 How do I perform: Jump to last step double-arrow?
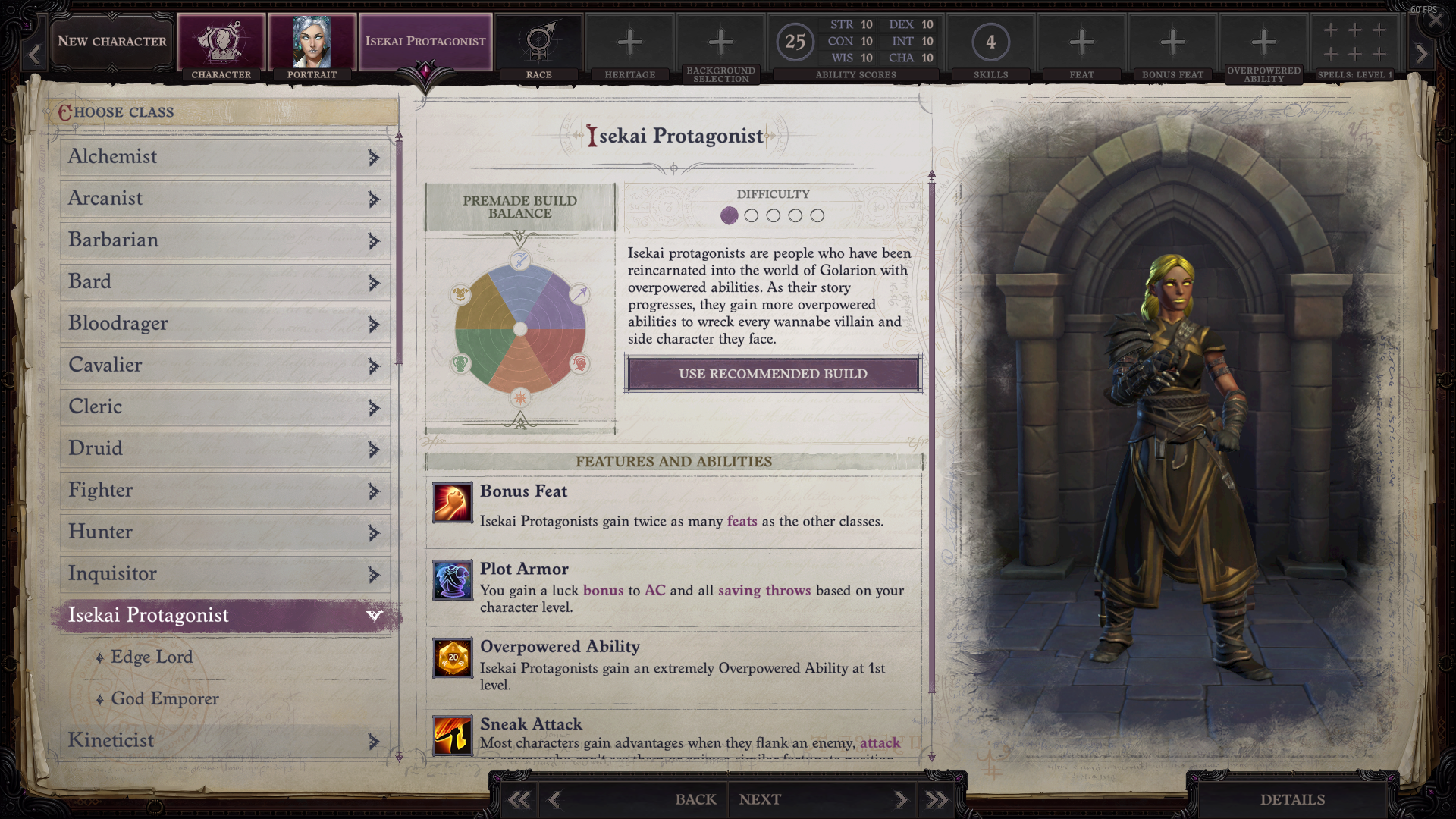(937, 799)
